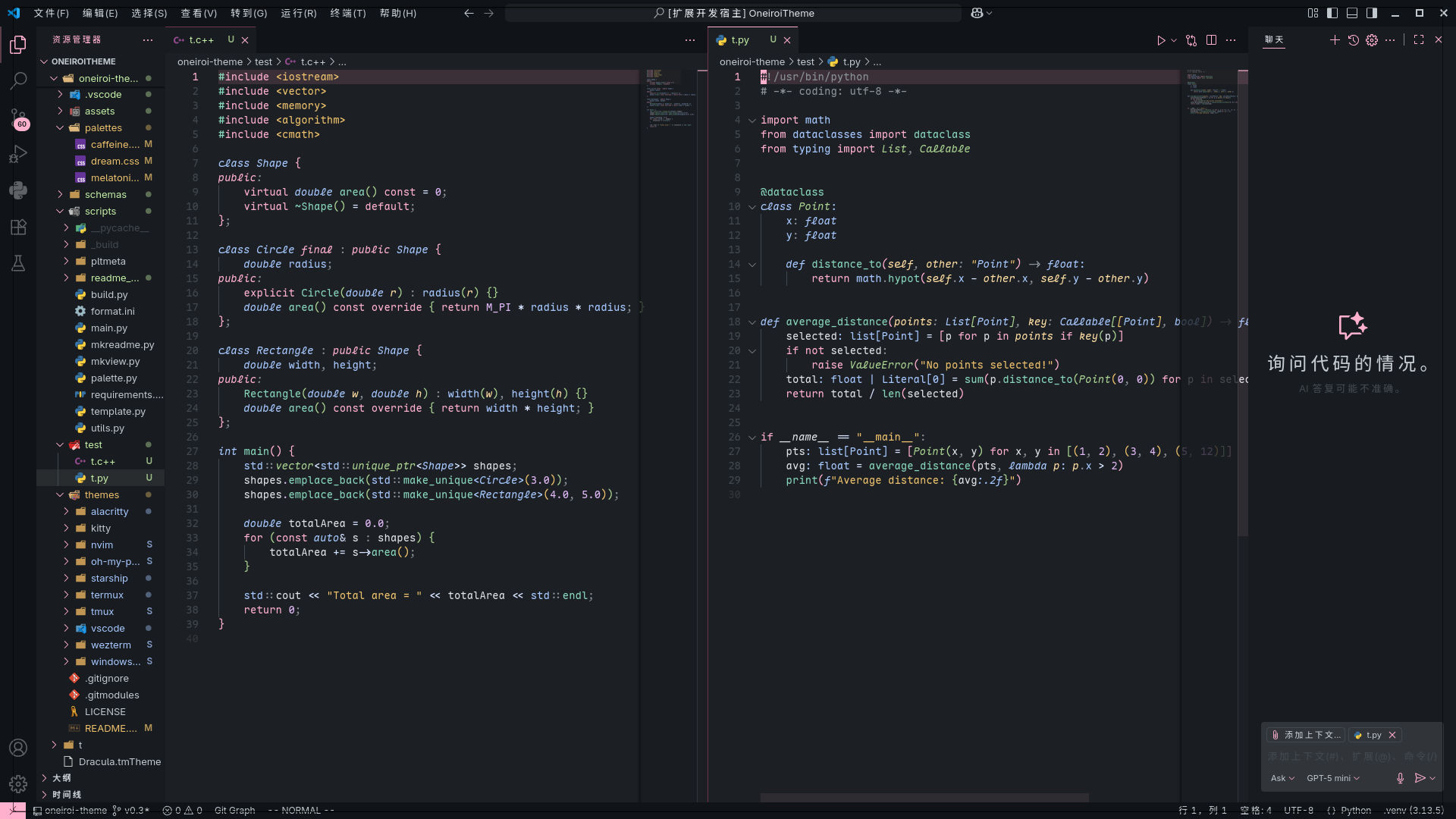Toggle the secondary side bar visibility
This screenshot has width=1456, height=819.
pyautogui.click(x=1372, y=13)
